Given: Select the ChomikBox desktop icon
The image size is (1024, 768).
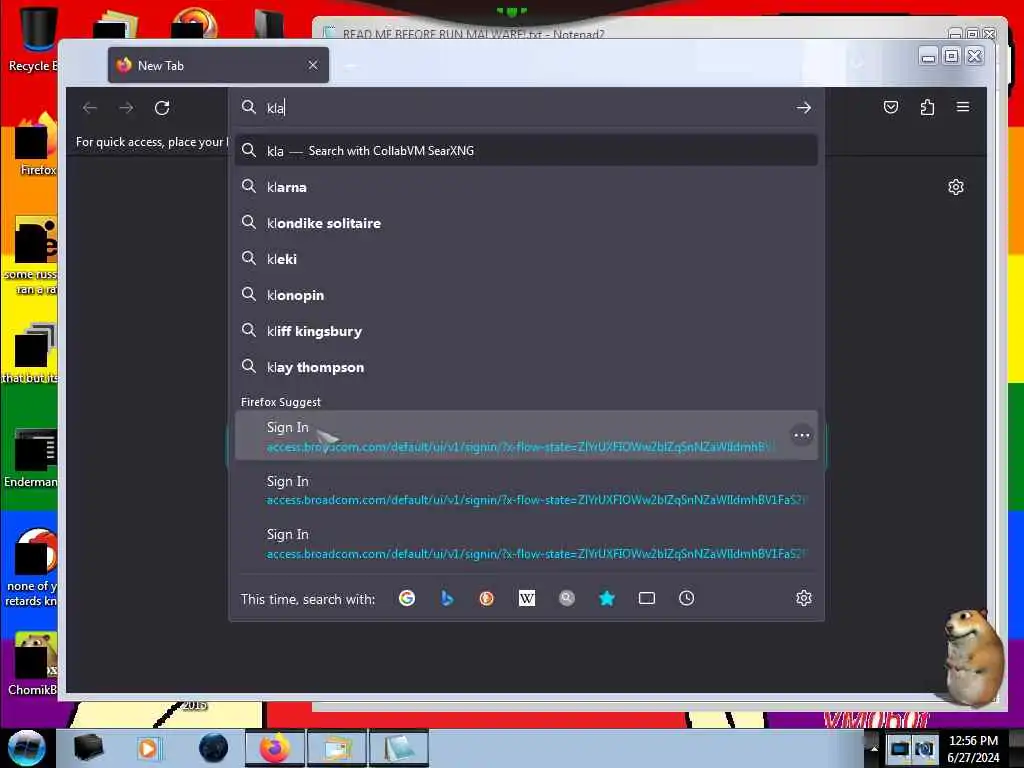Looking at the screenshot, I should 33,664.
